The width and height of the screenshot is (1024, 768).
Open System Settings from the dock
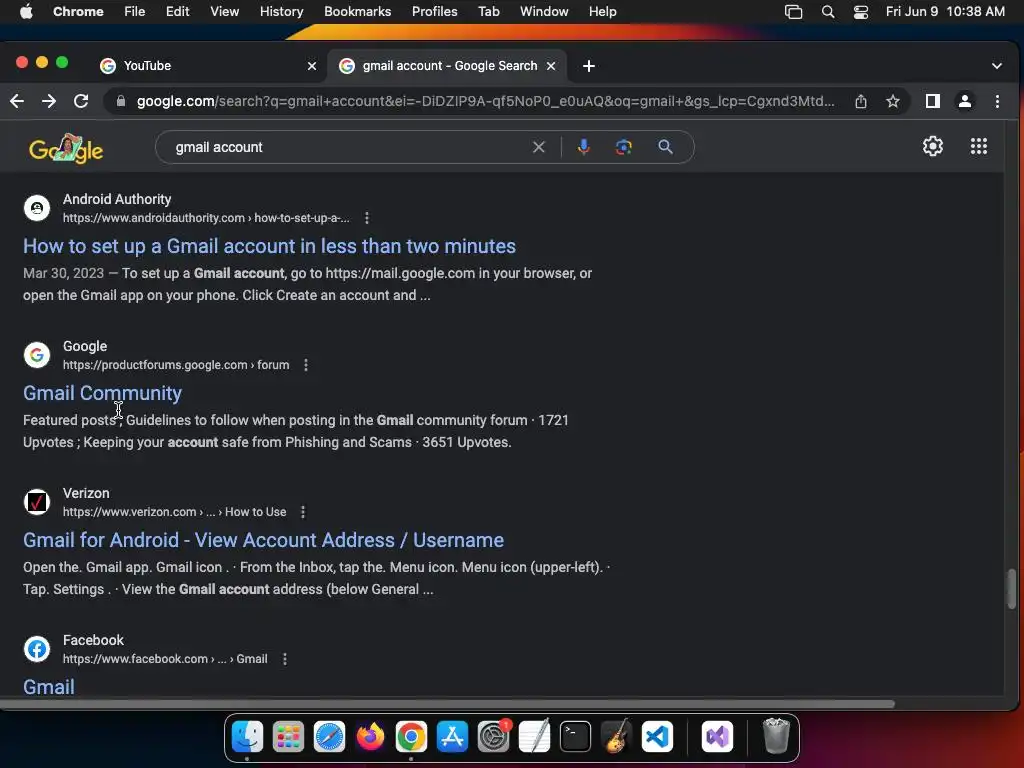(493, 737)
